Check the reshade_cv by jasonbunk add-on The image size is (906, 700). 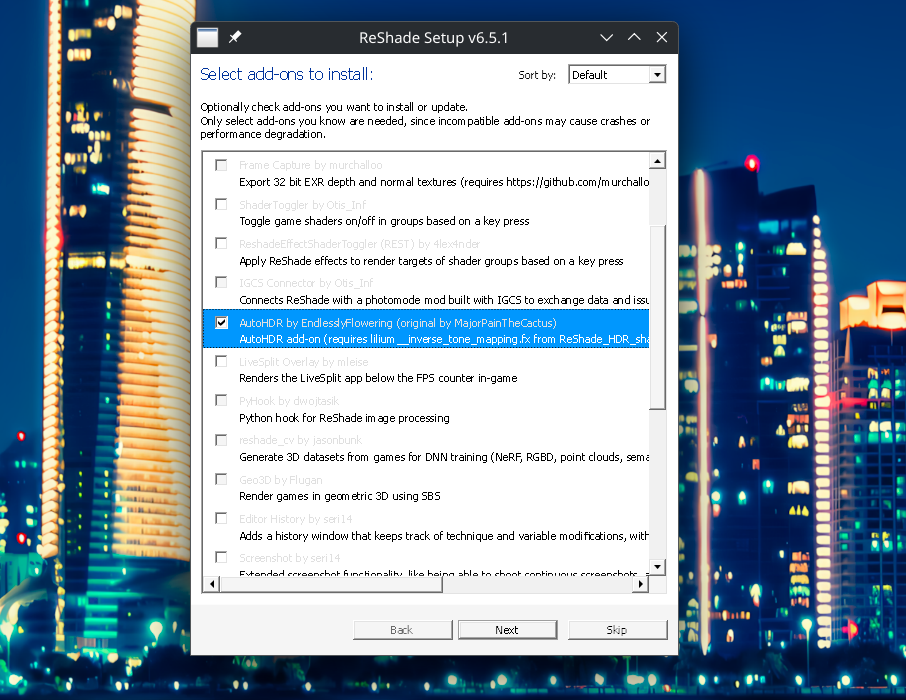221,440
